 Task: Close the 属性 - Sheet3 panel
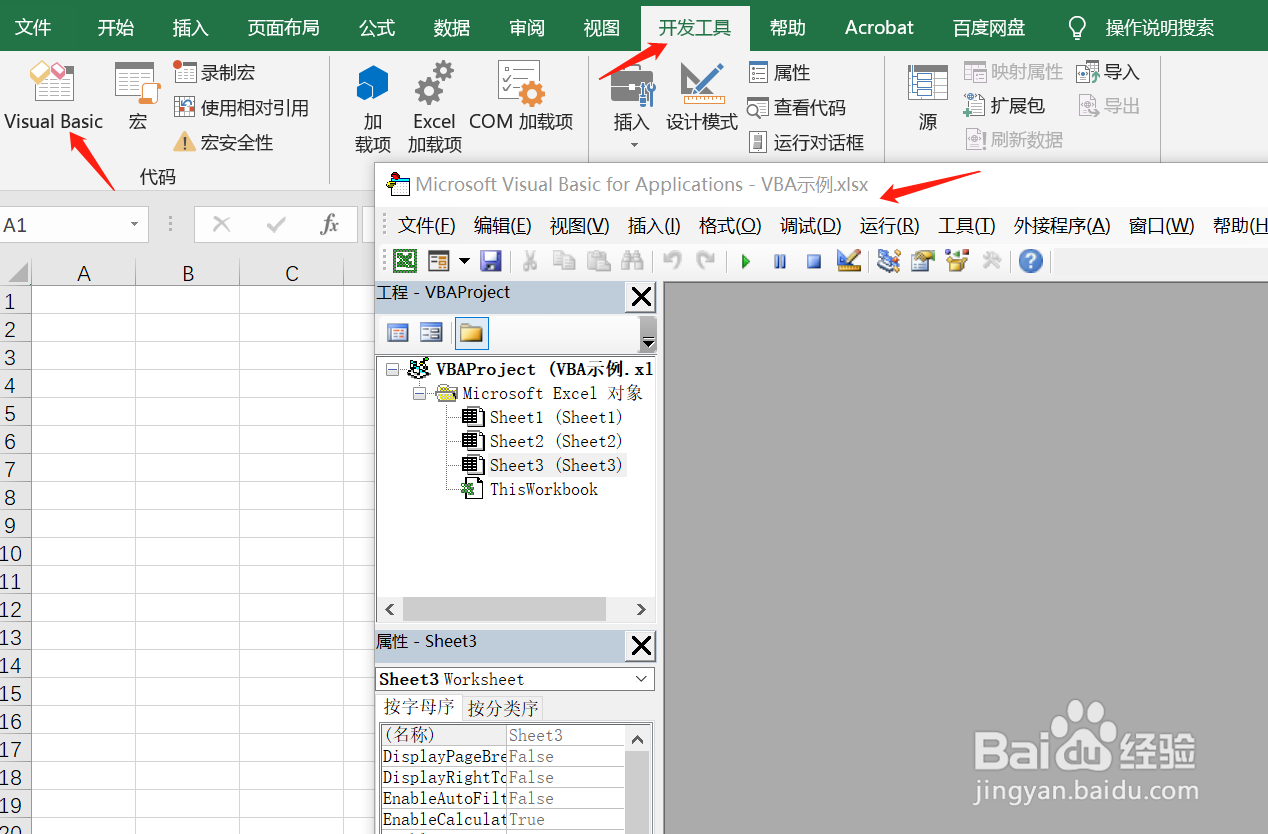[640, 646]
